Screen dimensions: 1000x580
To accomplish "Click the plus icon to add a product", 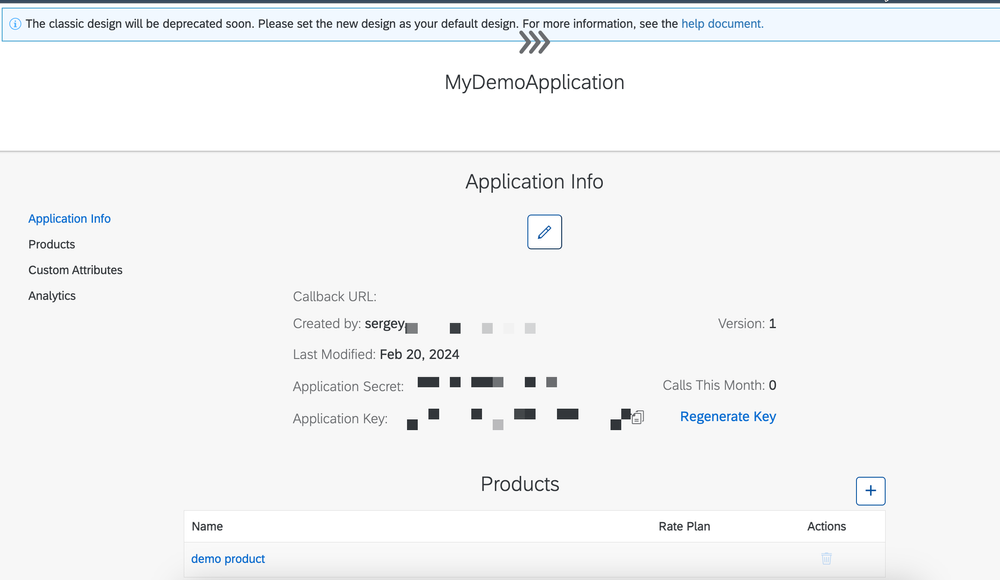I will [x=870, y=490].
